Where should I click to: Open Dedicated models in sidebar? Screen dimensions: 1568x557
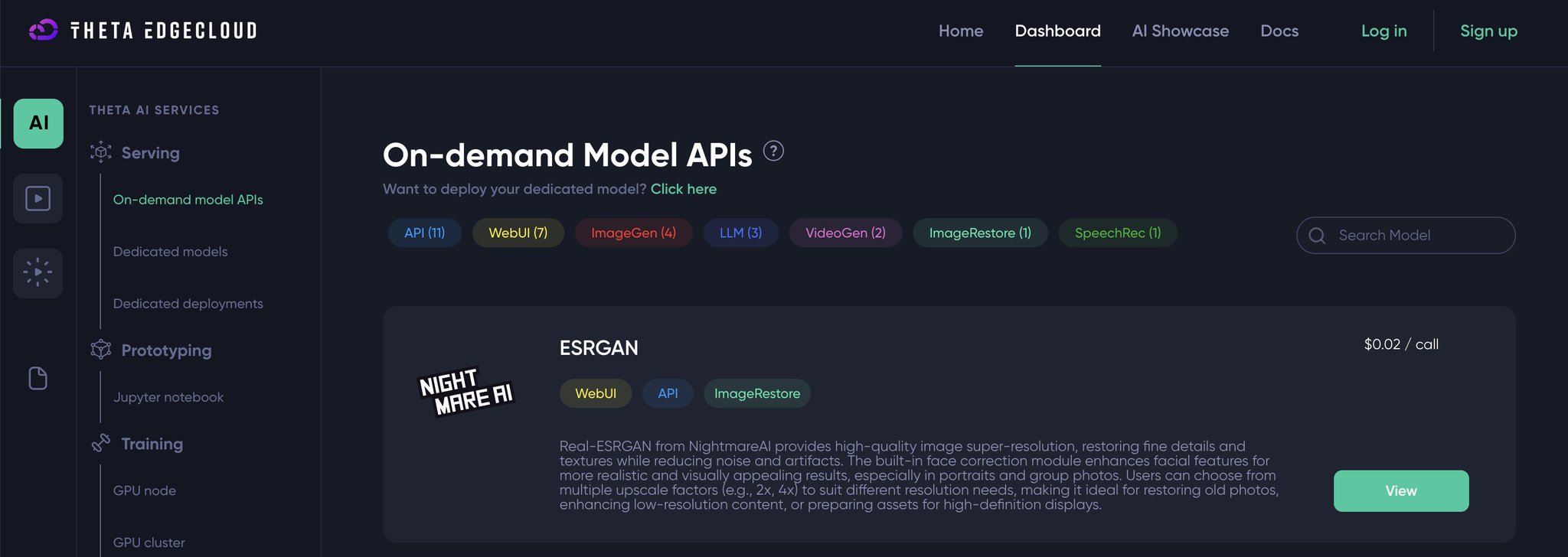click(170, 252)
